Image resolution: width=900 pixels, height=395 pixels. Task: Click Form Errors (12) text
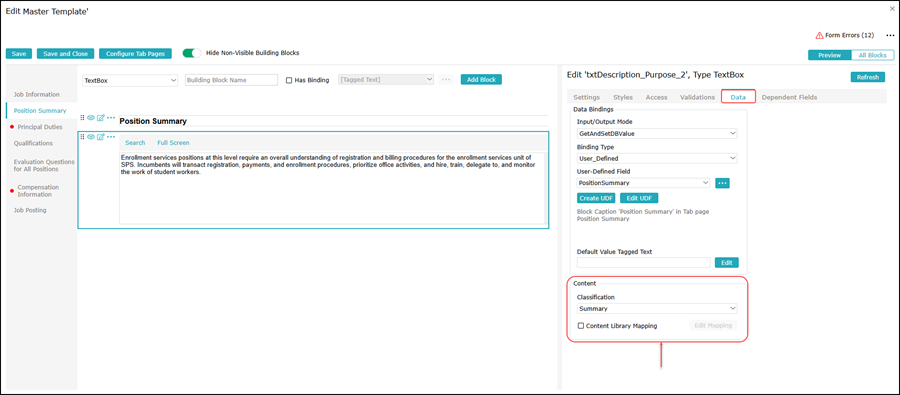(849, 36)
